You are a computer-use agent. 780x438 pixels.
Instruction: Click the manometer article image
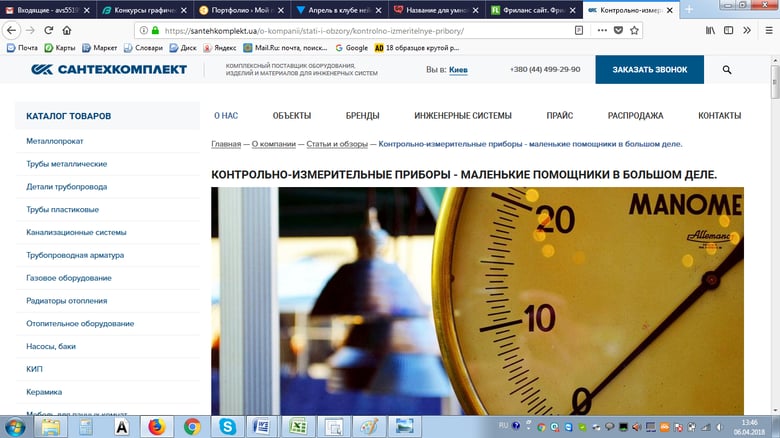pos(477,301)
